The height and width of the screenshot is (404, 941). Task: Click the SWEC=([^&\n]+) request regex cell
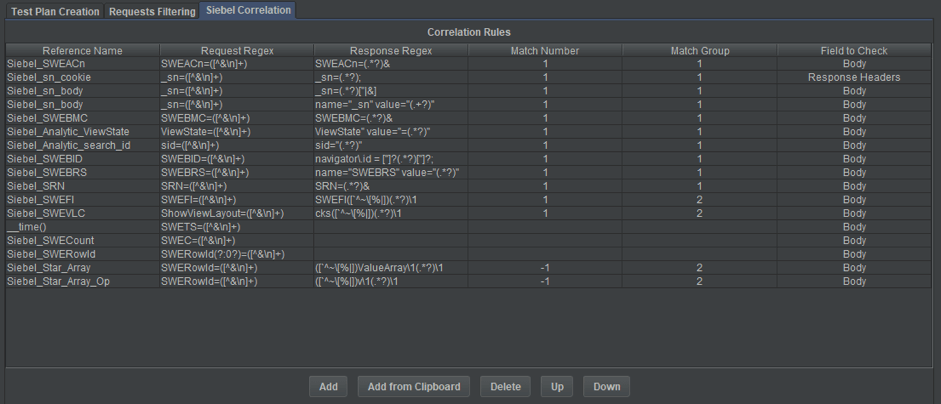pos(236,241)
